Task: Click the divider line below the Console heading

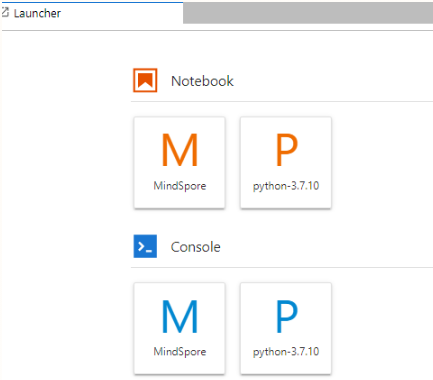Action: [282, 267]
